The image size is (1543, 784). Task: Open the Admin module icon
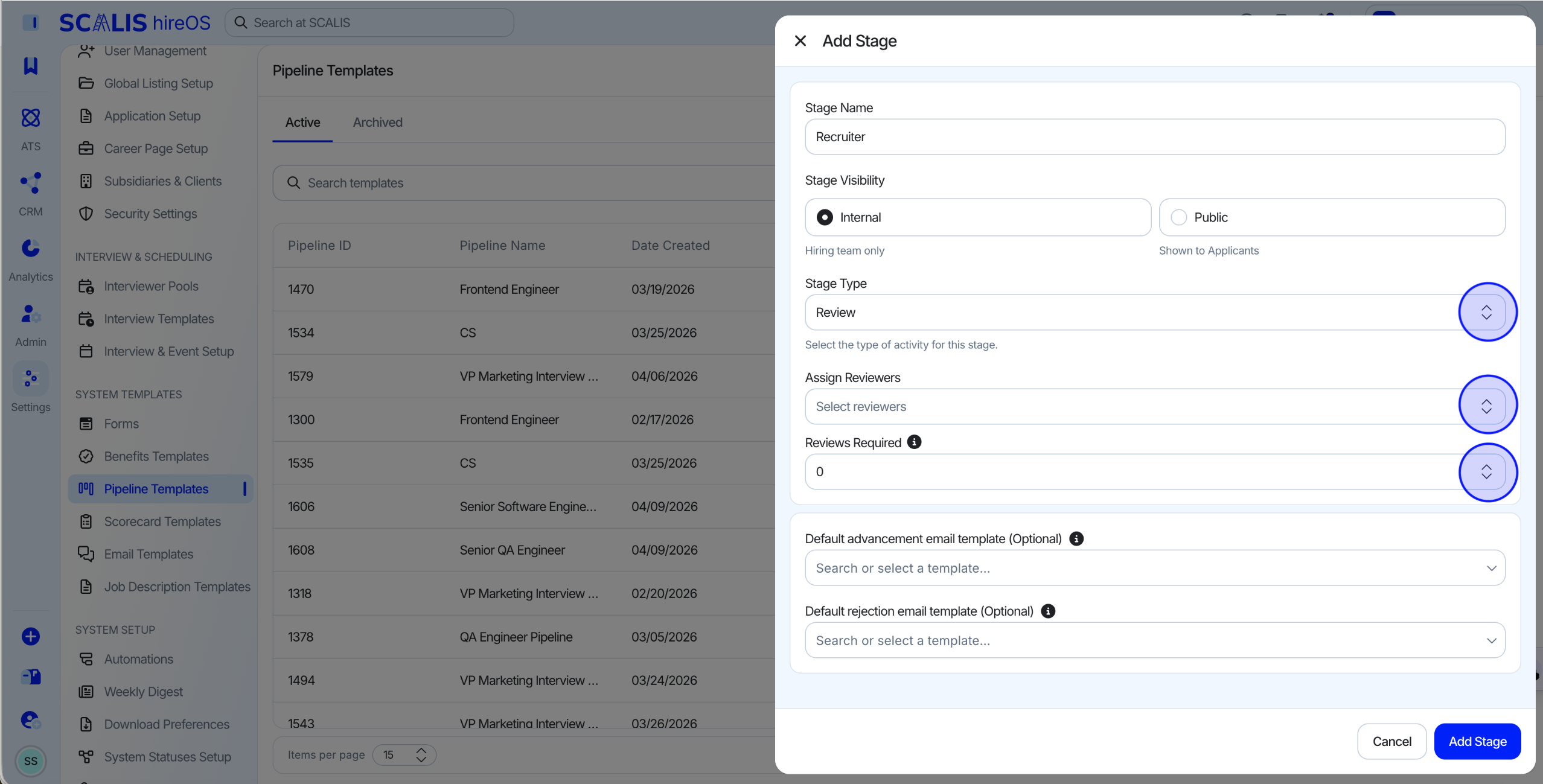[x=31, y=313]
